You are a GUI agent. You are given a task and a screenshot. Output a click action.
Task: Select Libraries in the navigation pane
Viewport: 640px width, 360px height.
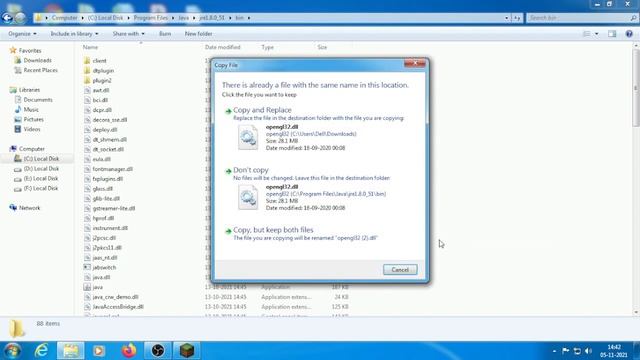click(29, 90)
